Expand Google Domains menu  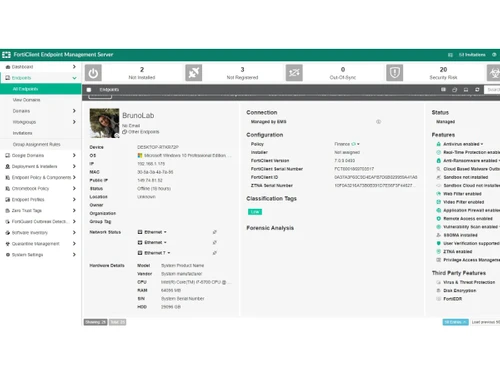(x=74, y=155)
